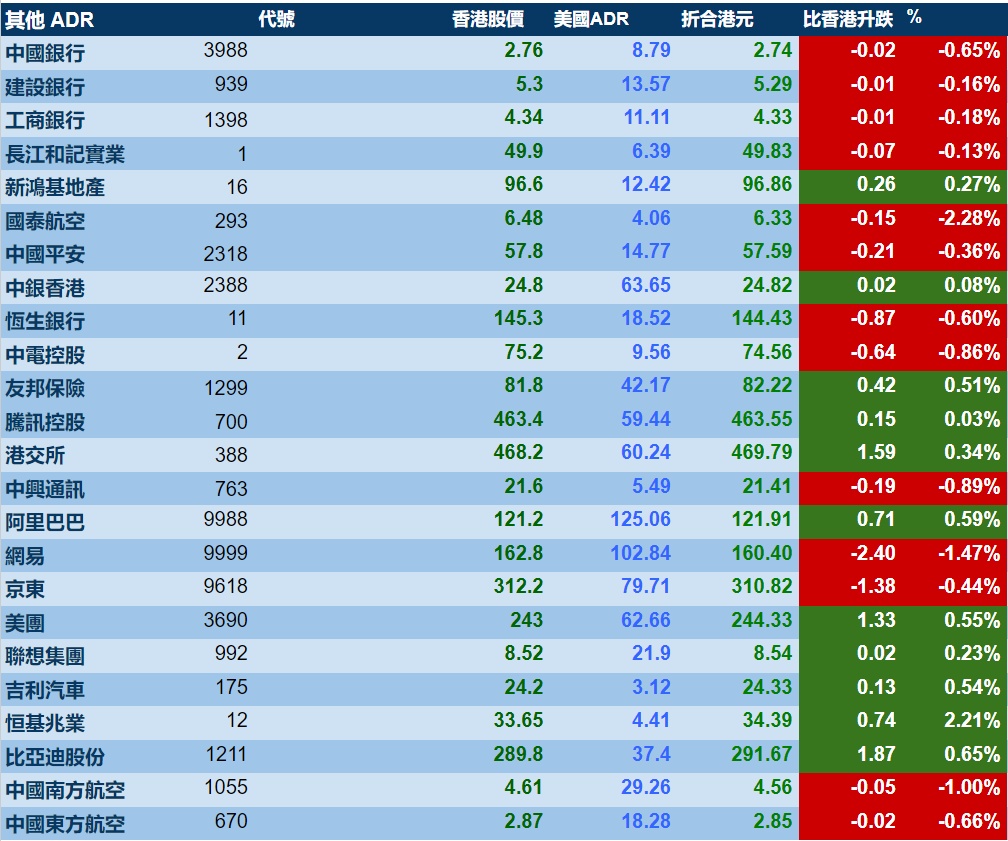Select the 比香港升跌 column header
1008x841 pixels.
click(848, 19)
